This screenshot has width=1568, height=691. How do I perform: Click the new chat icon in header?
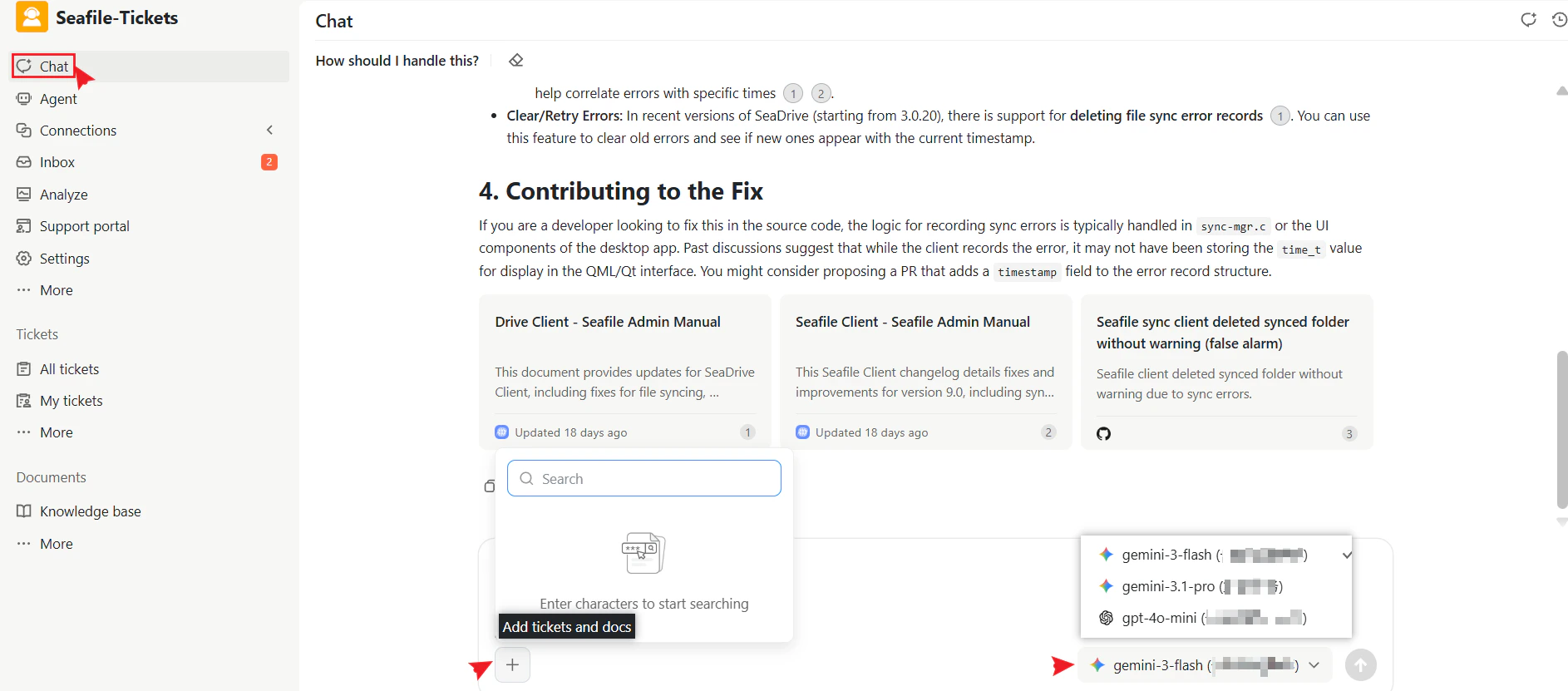[1528, 19]
